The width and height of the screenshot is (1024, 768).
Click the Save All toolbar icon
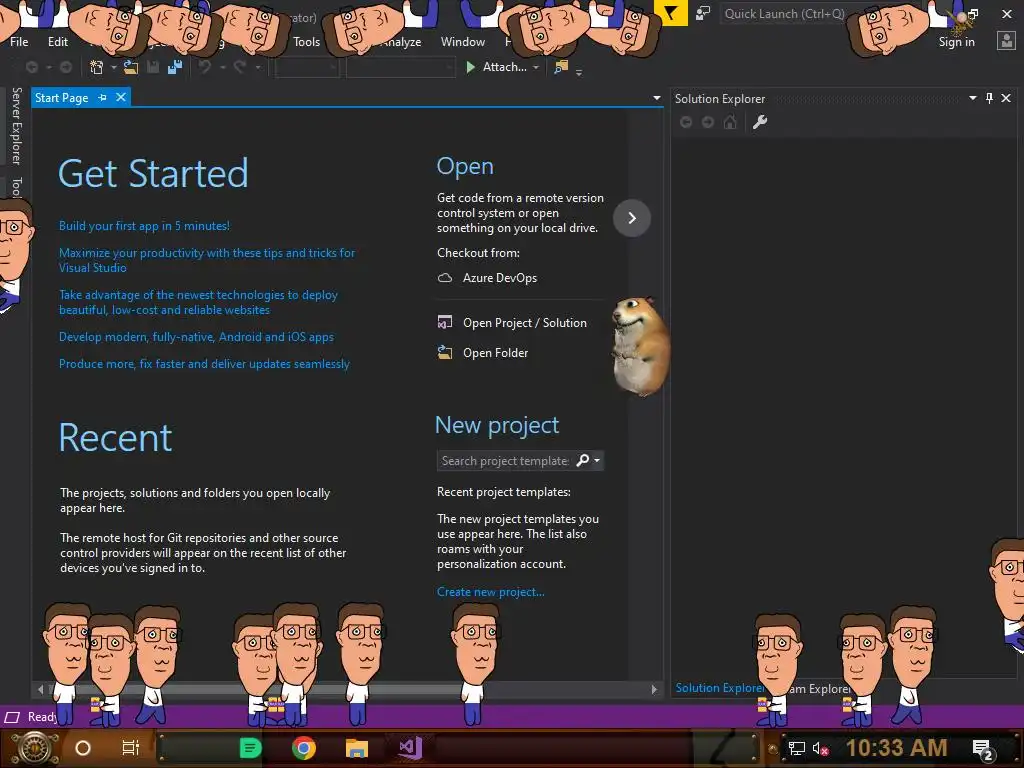tap(175, 67)
